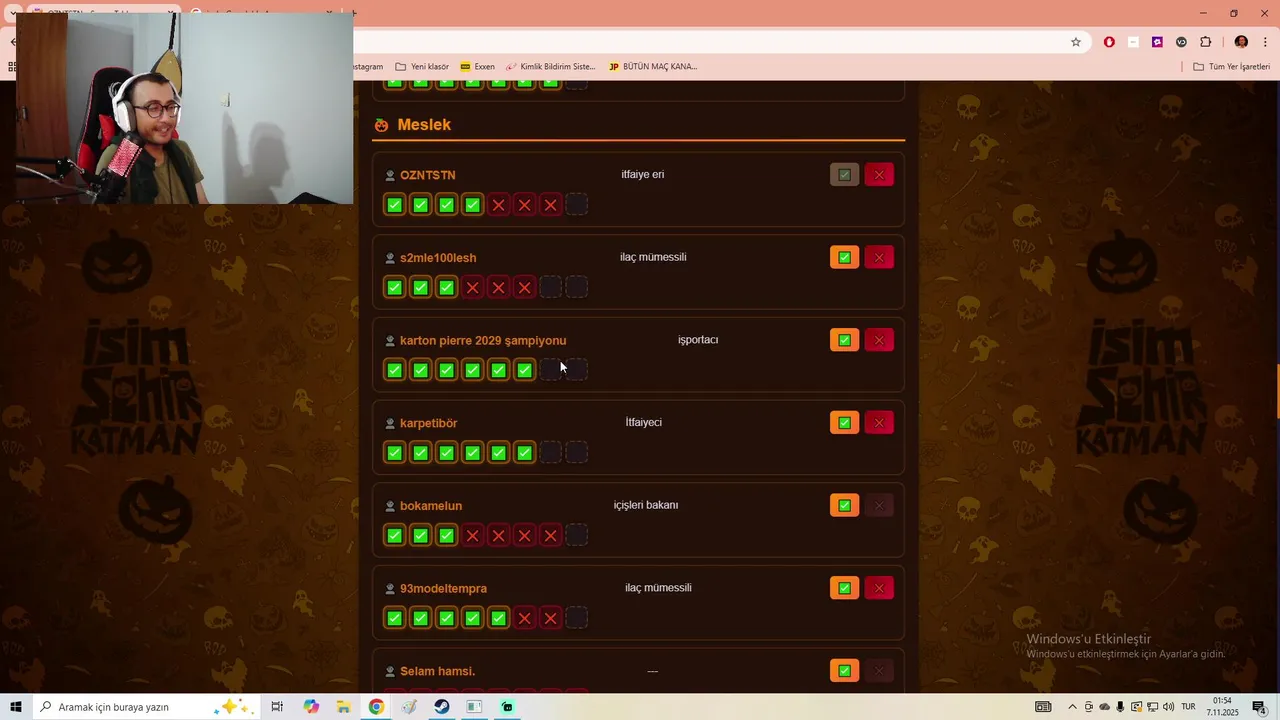Click the microphone icon in the tray

point(1120,707)
